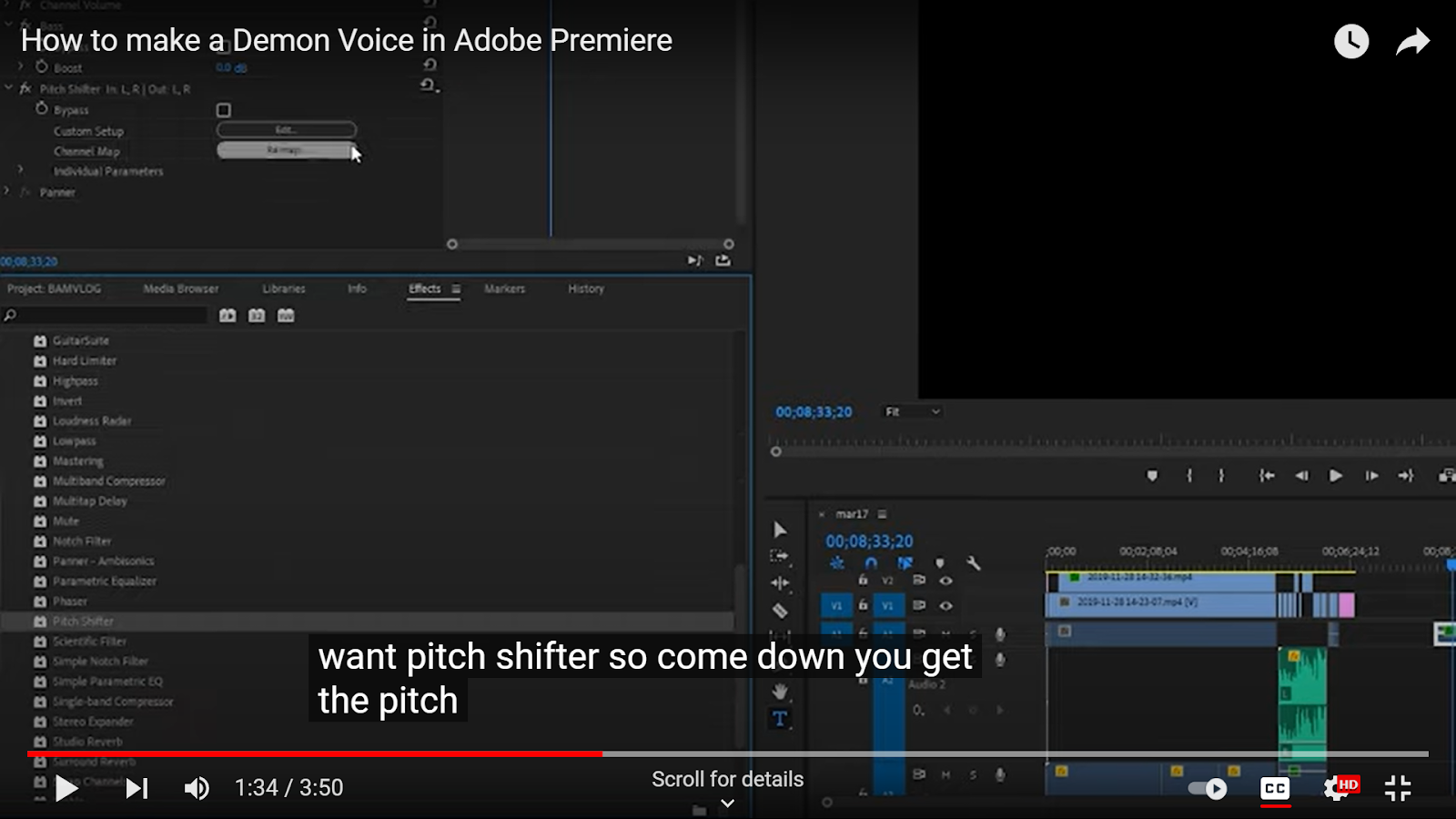
Task: Select the Selection arrow tool in Premiere
Action: pos(780,530)
